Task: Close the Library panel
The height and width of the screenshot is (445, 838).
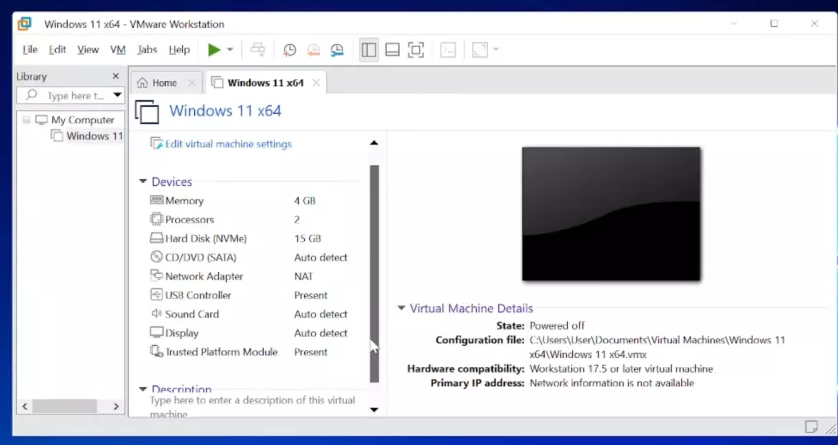Action: click(x=115, y=76)
